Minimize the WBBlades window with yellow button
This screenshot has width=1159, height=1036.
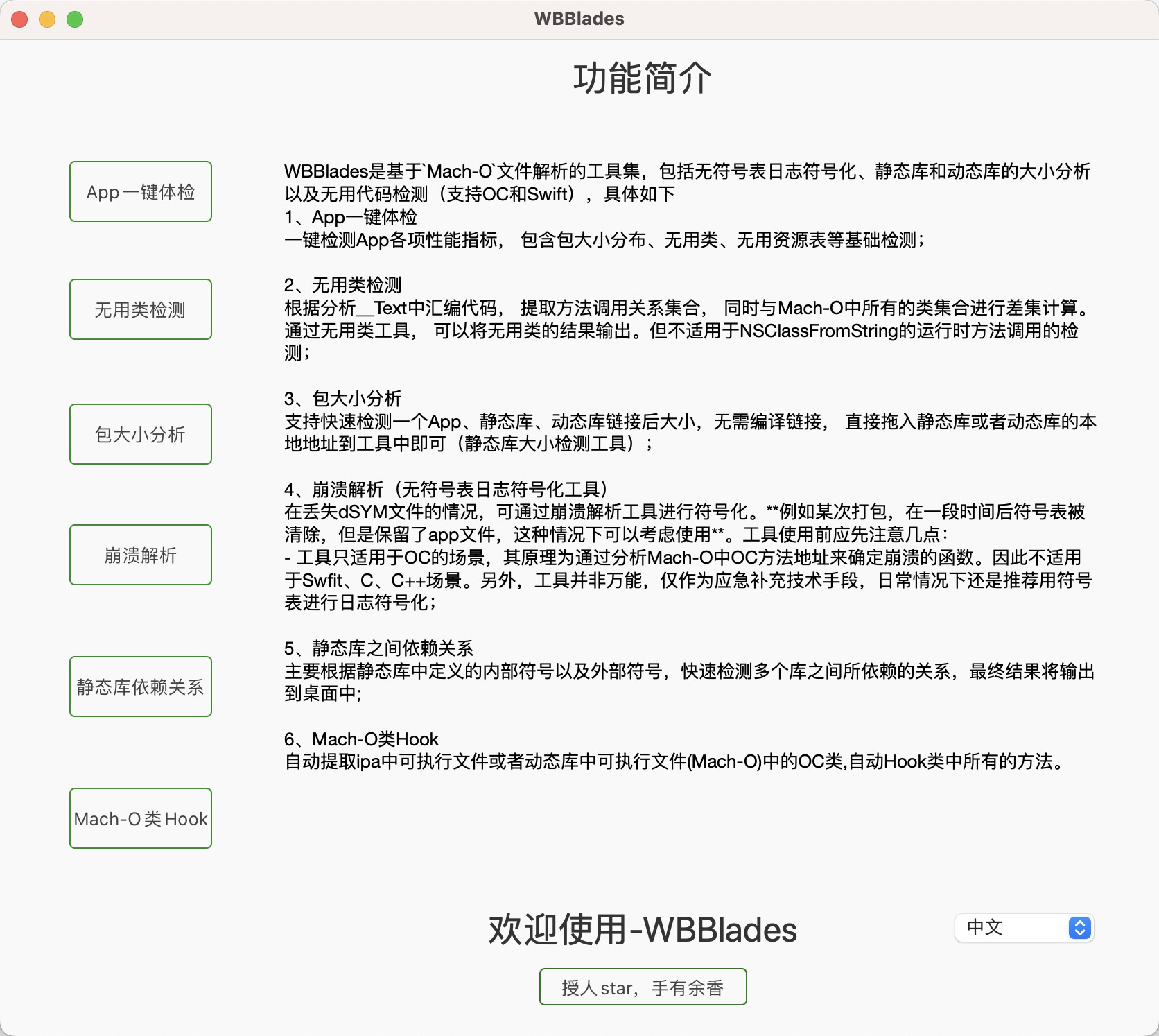coord(47,19)
